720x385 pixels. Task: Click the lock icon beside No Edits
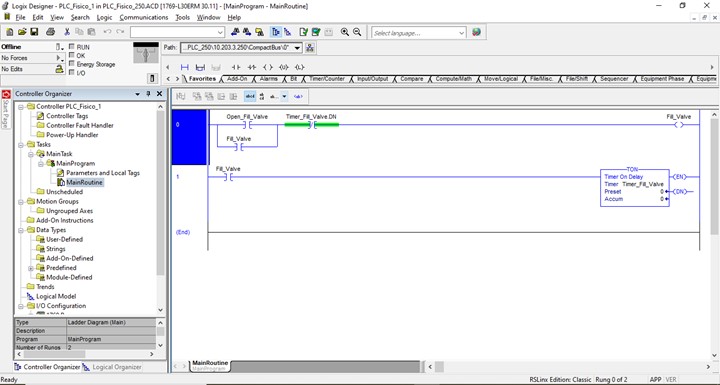click(59, 69)
